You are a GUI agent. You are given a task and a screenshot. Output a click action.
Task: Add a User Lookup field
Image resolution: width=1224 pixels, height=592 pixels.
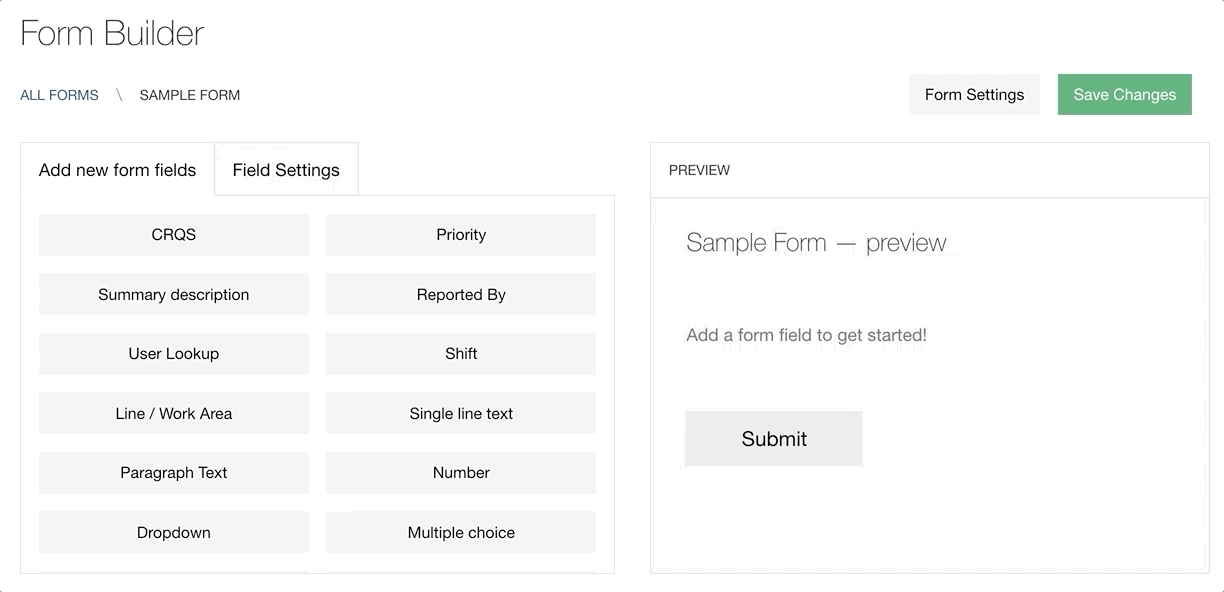pyautogui.click(x=174, y=354)
